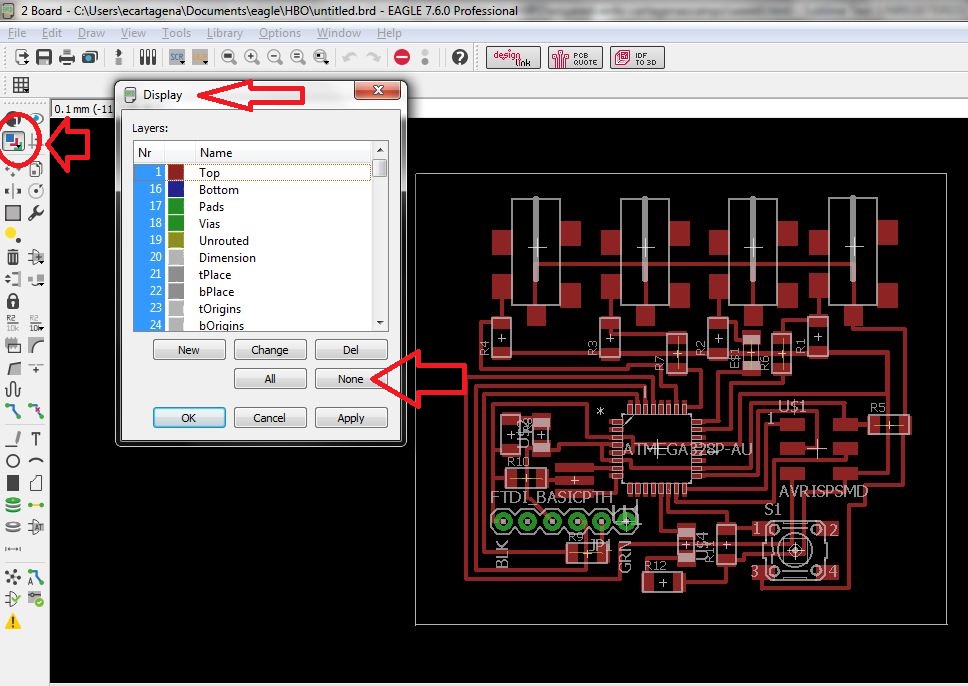Open the grid settings dropdown icon

[21, 85]
